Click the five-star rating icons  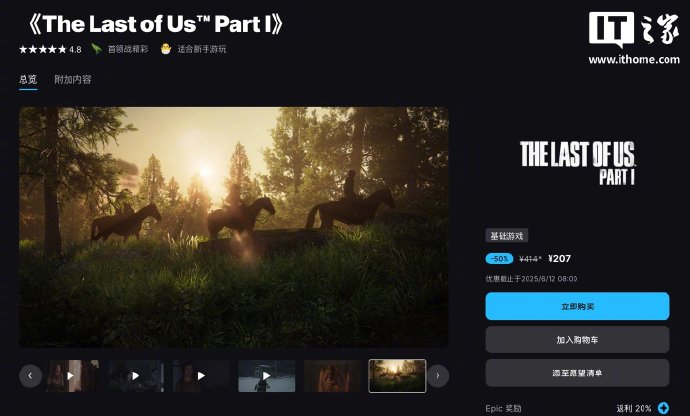43,49
